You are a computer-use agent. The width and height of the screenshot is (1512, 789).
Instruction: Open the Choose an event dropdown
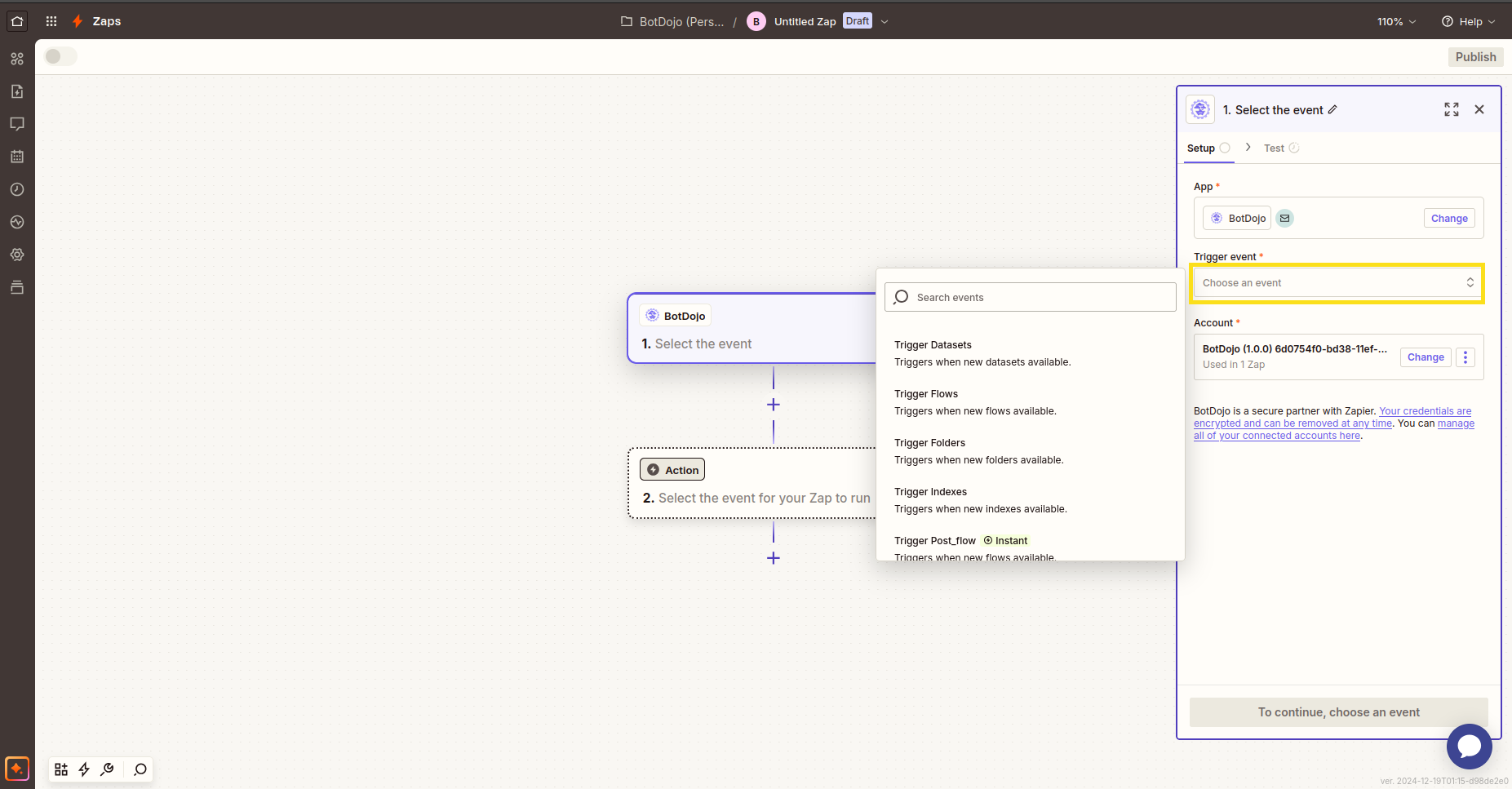(1338, 283)
